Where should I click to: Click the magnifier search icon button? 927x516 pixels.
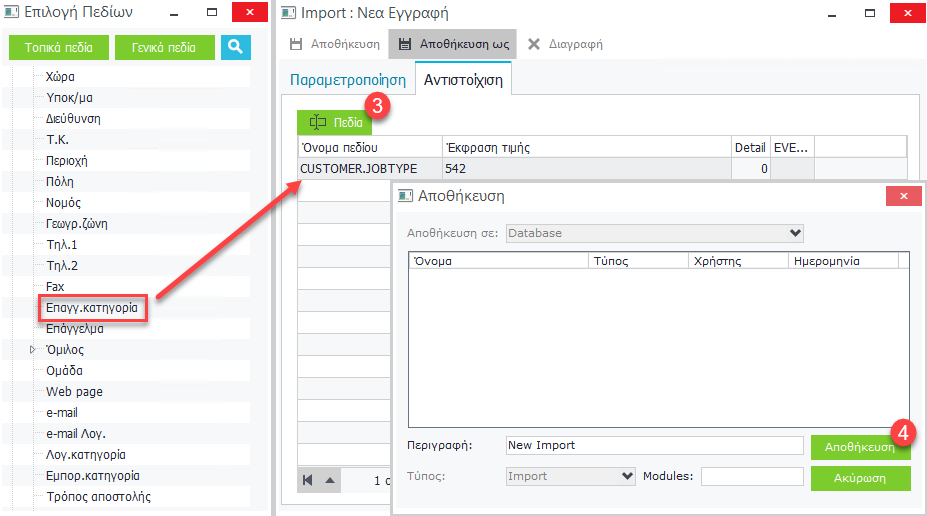[x=235, y=47]
